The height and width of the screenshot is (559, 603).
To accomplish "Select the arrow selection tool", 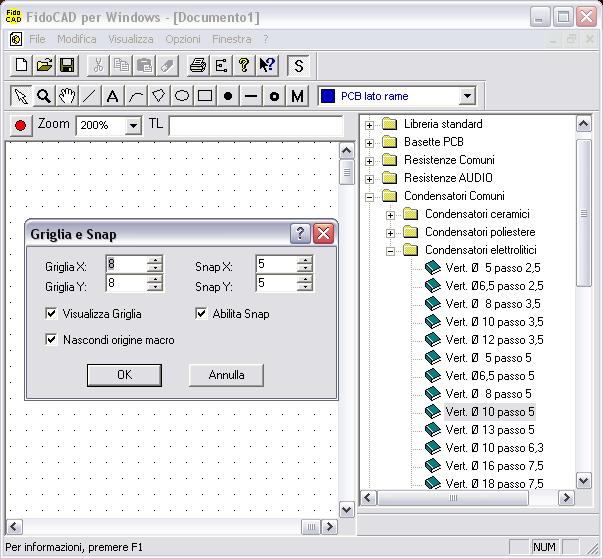I will (x=21, y=96).
